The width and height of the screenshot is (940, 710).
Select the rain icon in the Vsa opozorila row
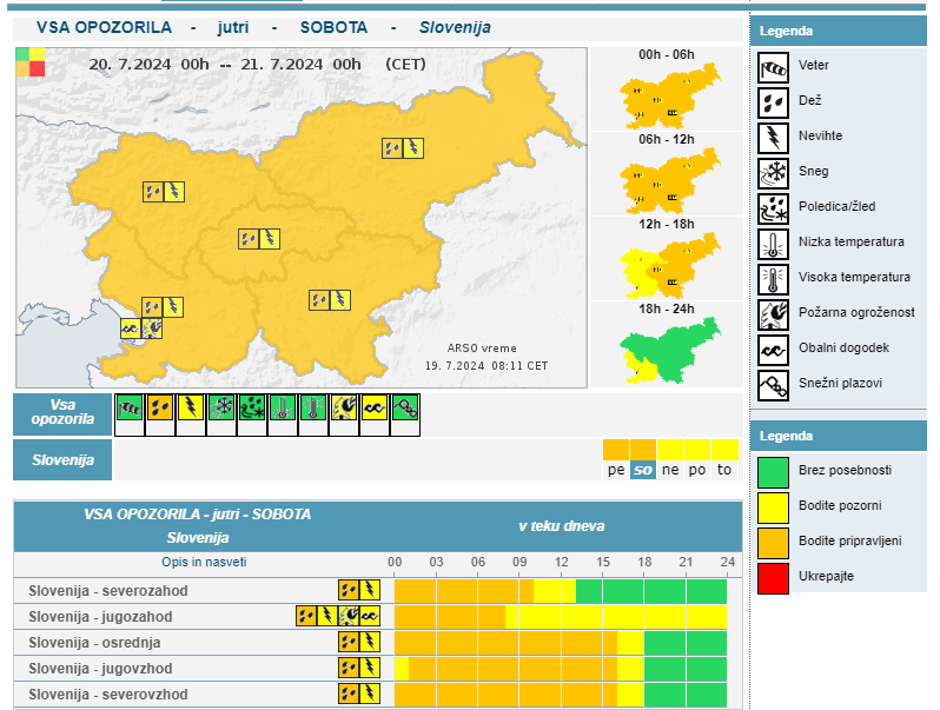160,407
